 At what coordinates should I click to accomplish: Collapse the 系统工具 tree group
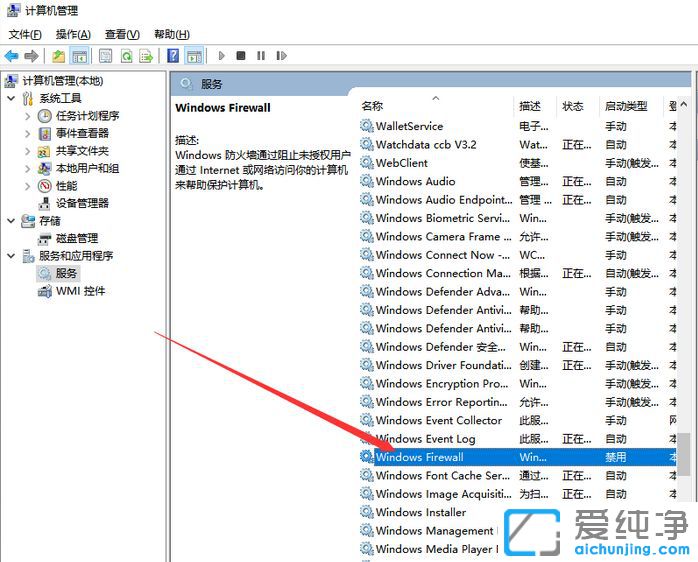pos(11,98)
